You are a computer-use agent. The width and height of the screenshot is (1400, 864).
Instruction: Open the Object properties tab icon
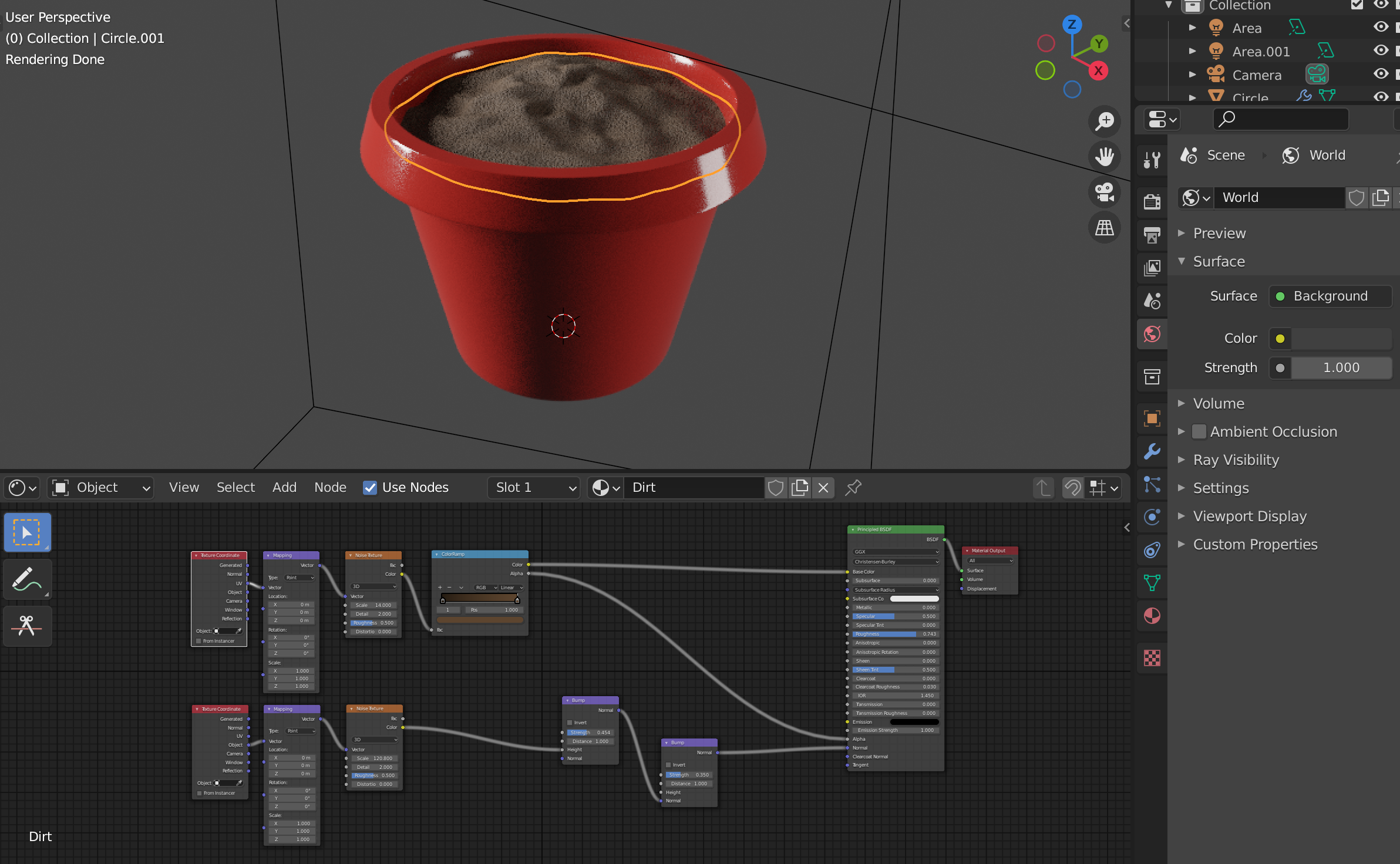click(1152, 419)
